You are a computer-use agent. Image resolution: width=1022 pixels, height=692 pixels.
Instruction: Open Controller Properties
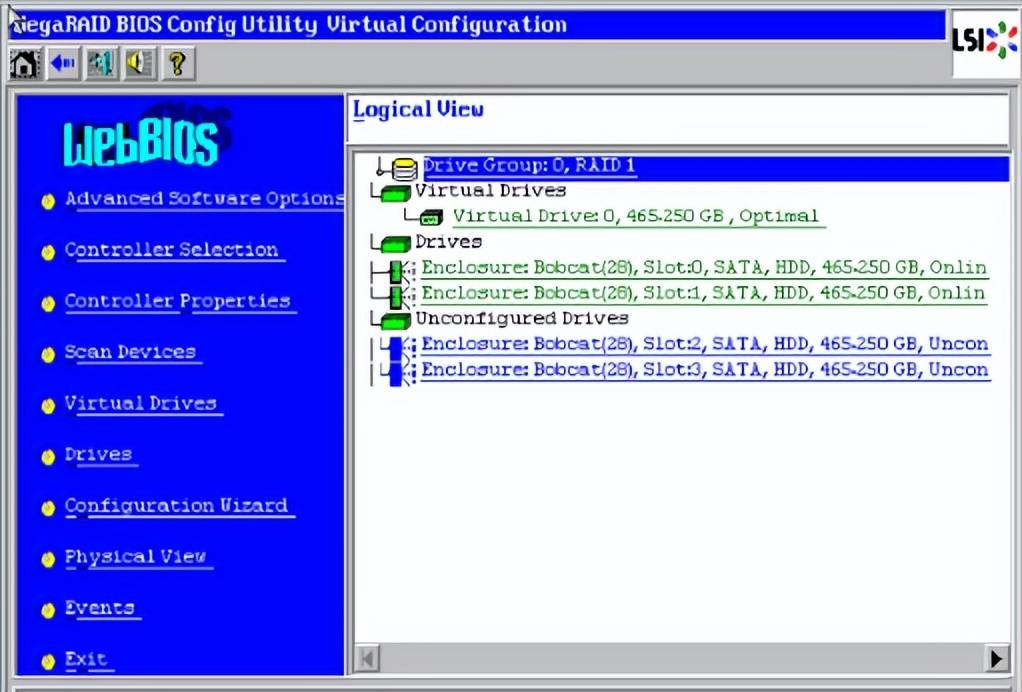click(x=177, y=301)
